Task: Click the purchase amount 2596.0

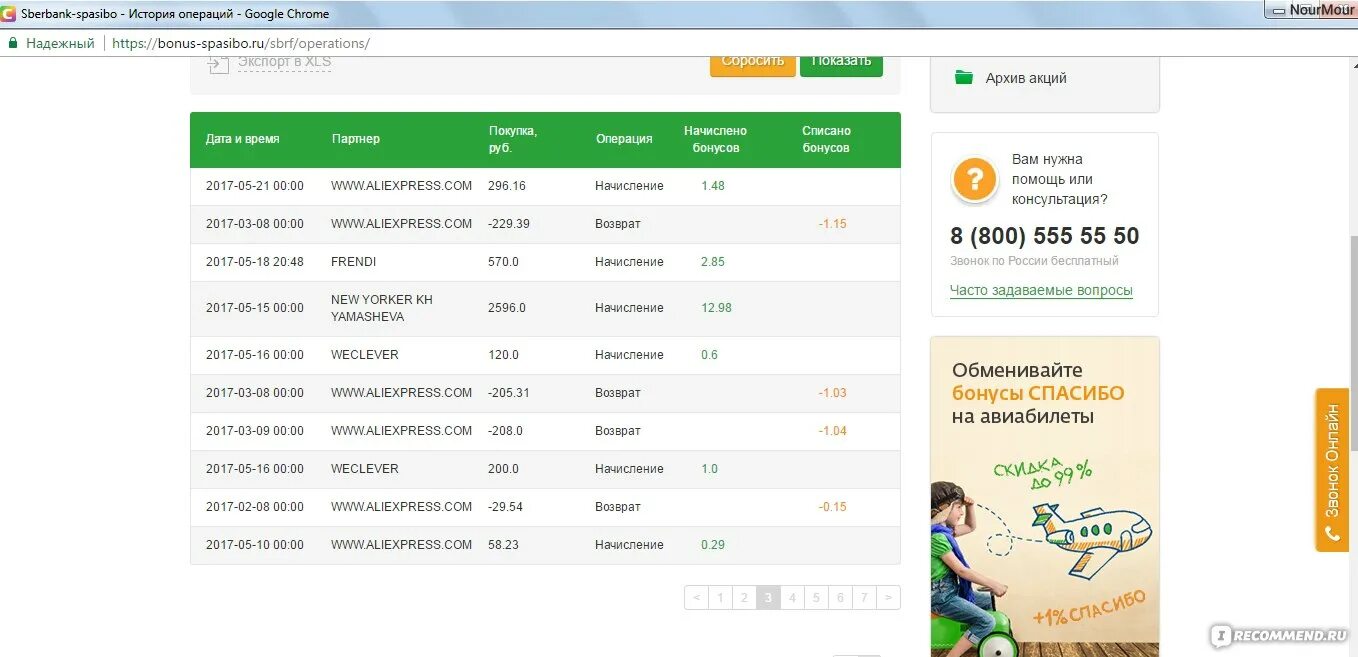Action: [507, 308]
